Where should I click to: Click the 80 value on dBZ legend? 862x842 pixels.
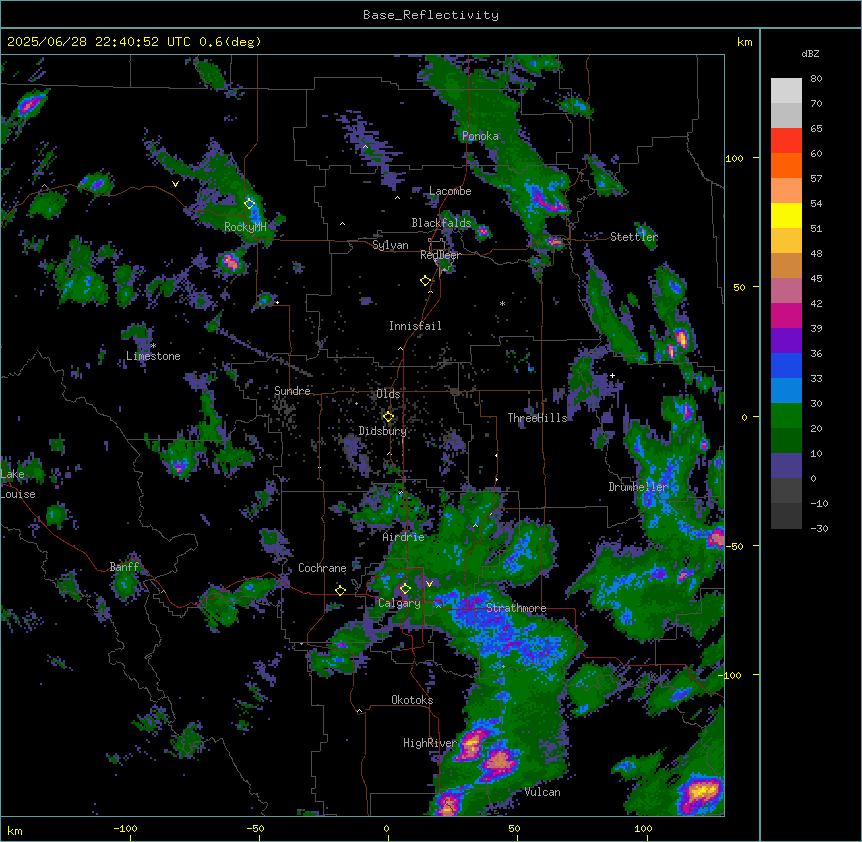pyautogui.click(x=816, y=79)
